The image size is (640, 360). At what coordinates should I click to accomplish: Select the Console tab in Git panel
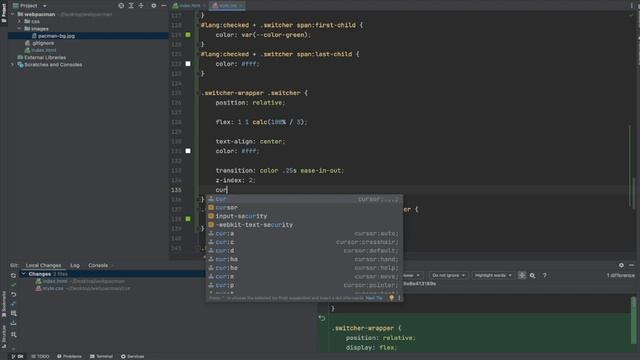click(x=98, y=265)
